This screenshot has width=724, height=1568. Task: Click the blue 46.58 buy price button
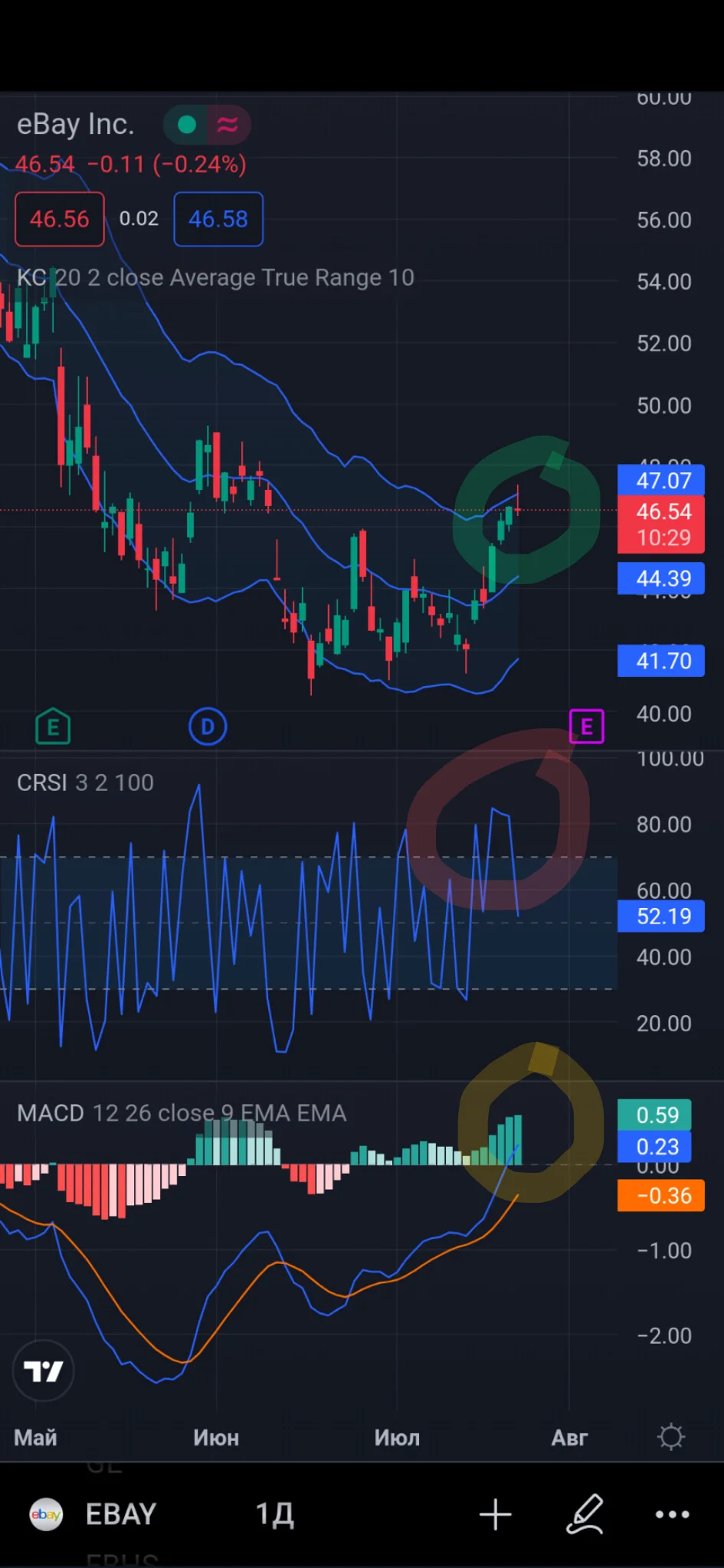tap(218, 219)
